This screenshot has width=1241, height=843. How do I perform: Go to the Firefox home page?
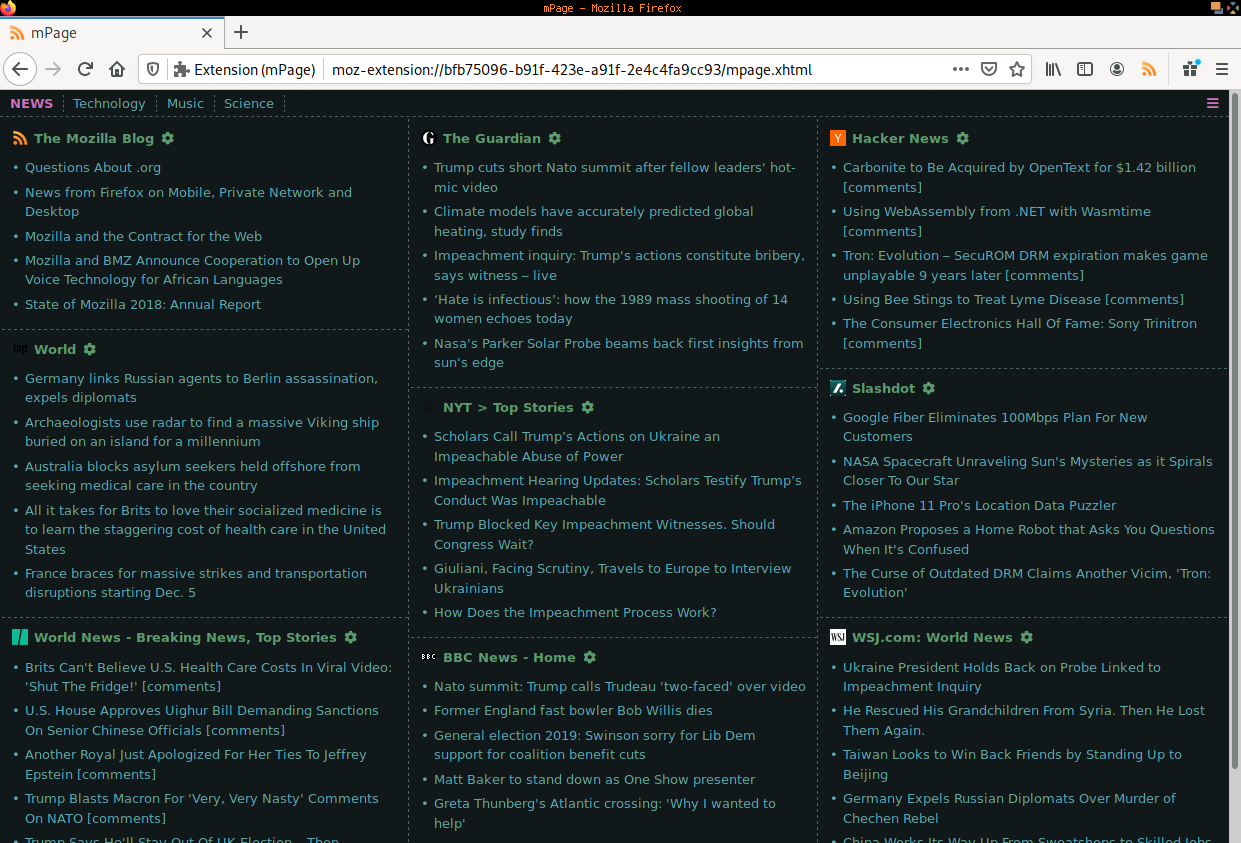117,69
